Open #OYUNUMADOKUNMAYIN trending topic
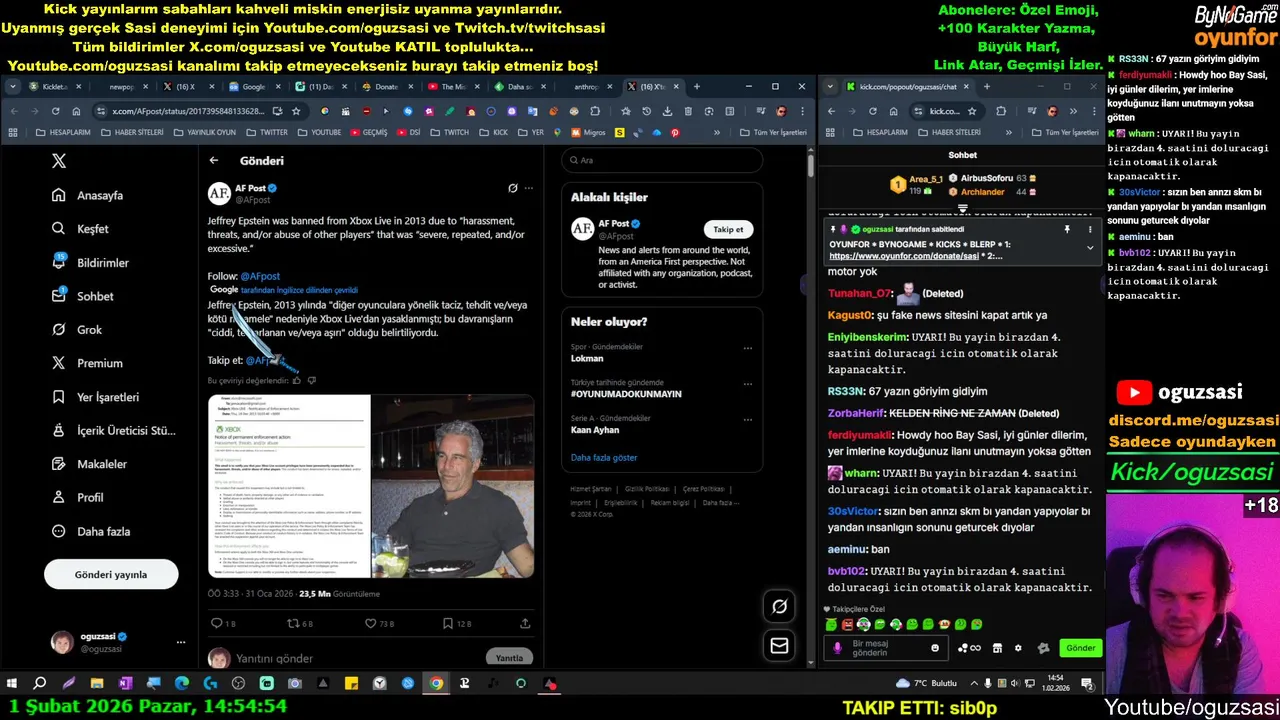The image size is (1280, 720). click(x=626, y=394)
